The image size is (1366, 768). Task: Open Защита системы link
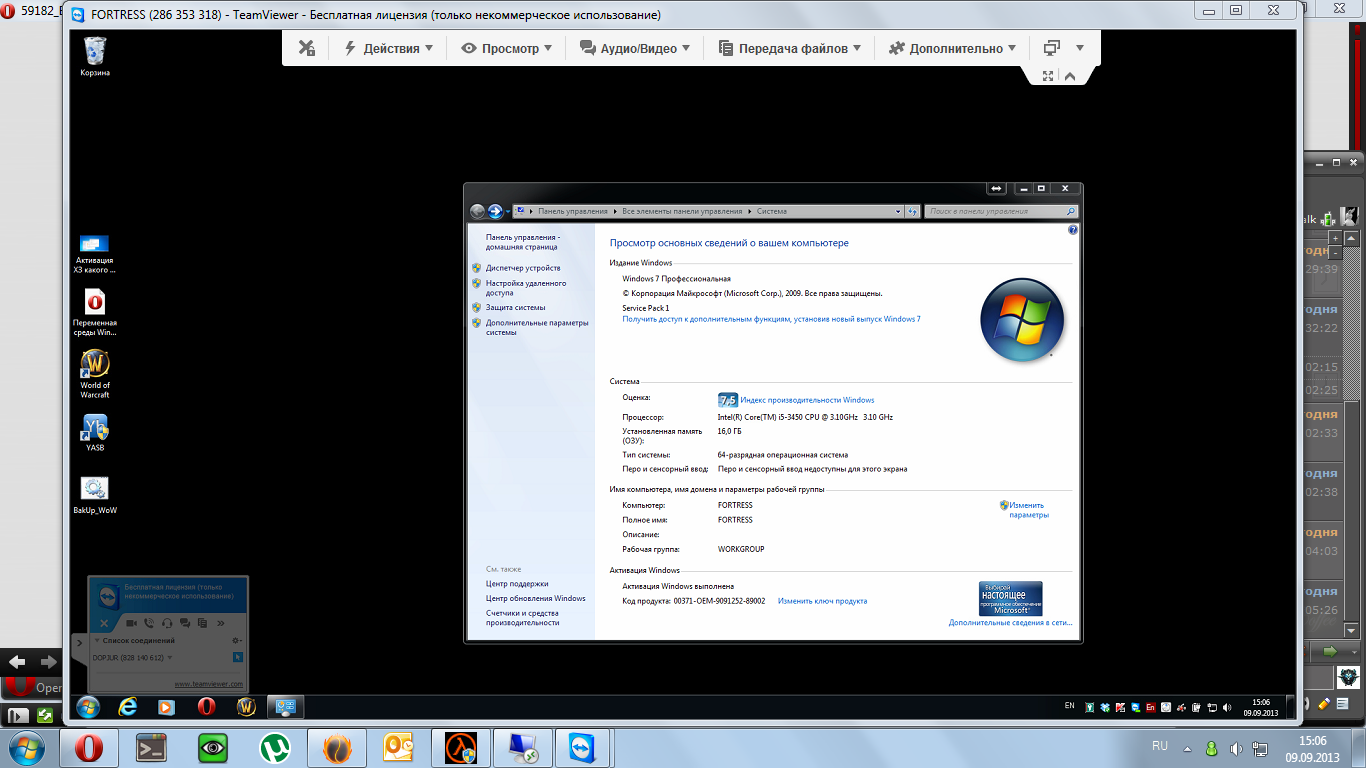click(516, 308)
